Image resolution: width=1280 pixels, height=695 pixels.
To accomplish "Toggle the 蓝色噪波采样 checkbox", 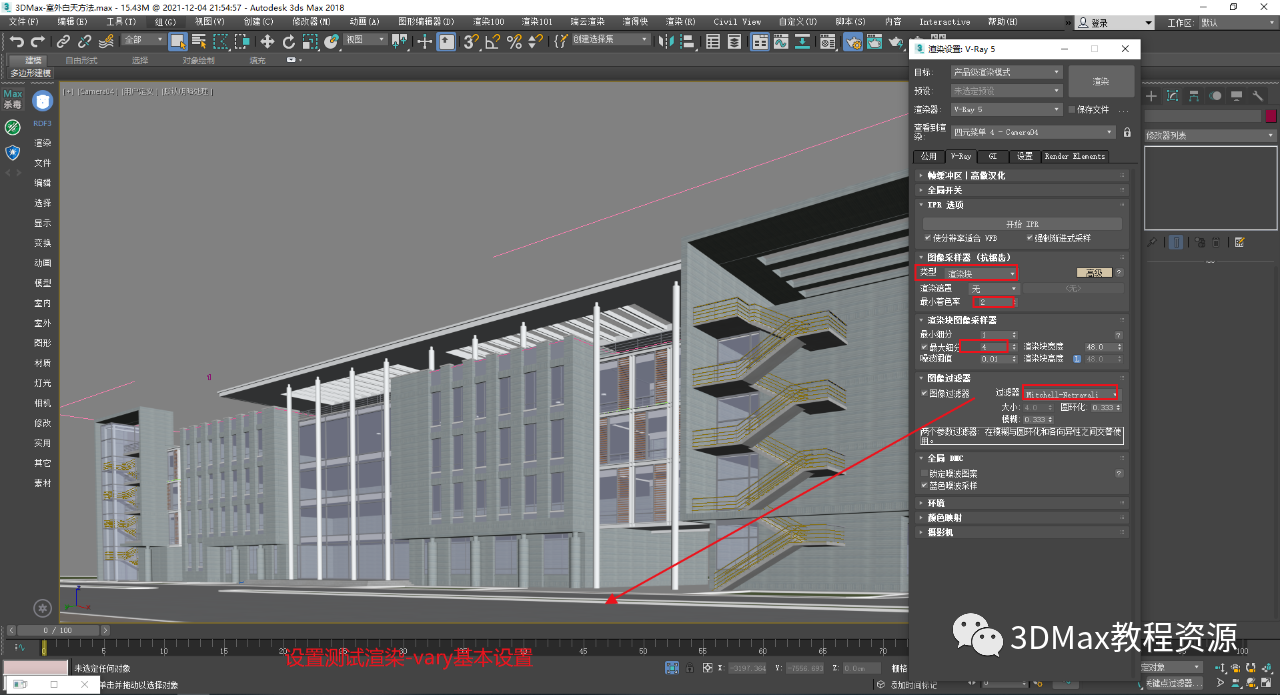I will coord(924,485).
